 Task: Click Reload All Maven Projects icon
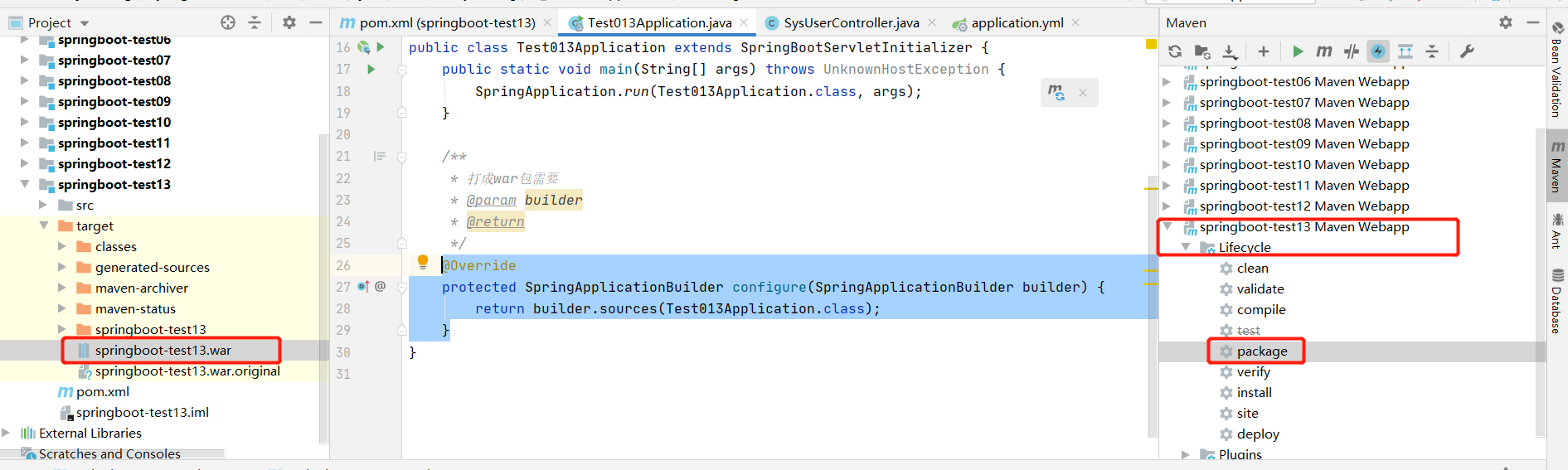pos(1175,51)
